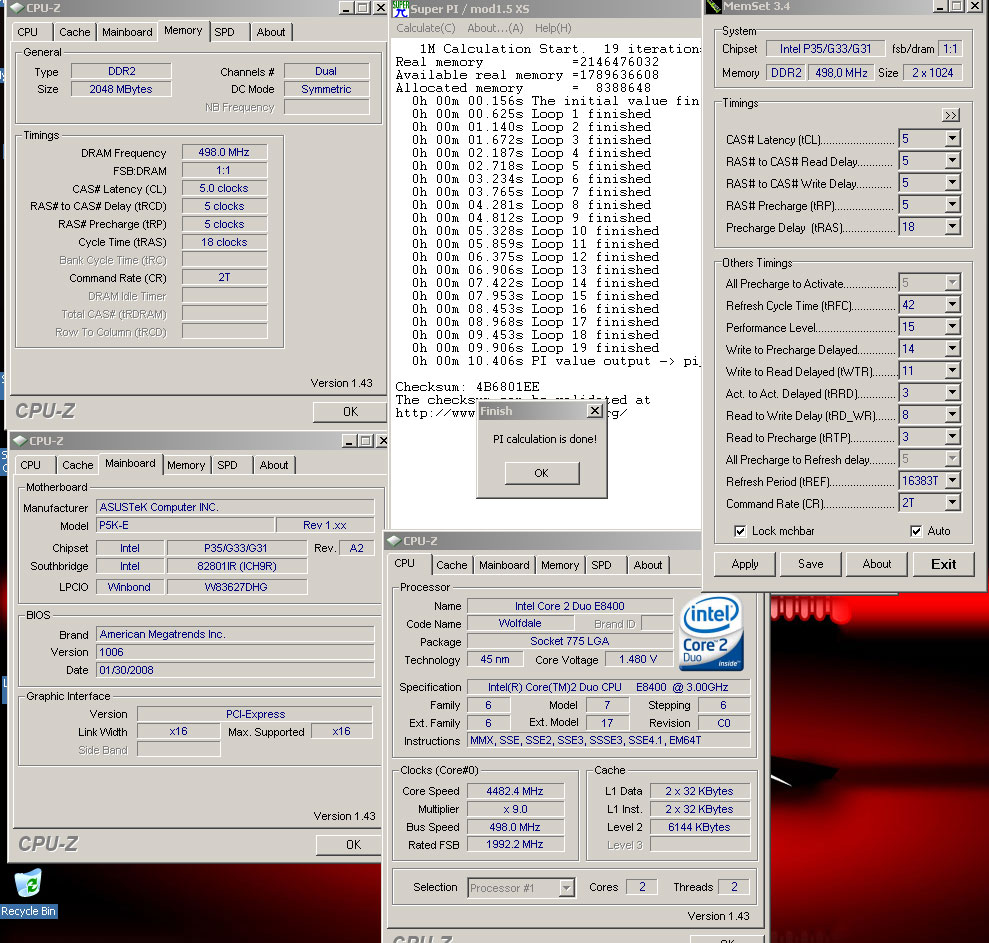
Task: Click the bottom CPU-Z processor window title icon
Action: pos(394,541)
